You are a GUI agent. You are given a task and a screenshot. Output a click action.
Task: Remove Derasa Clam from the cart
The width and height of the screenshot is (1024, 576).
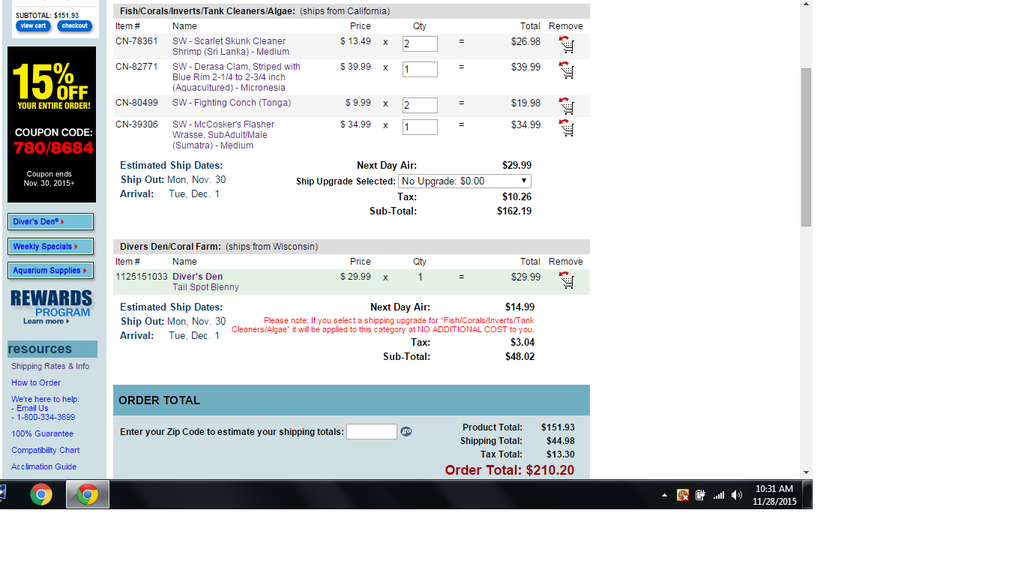[x=566, y=70]
